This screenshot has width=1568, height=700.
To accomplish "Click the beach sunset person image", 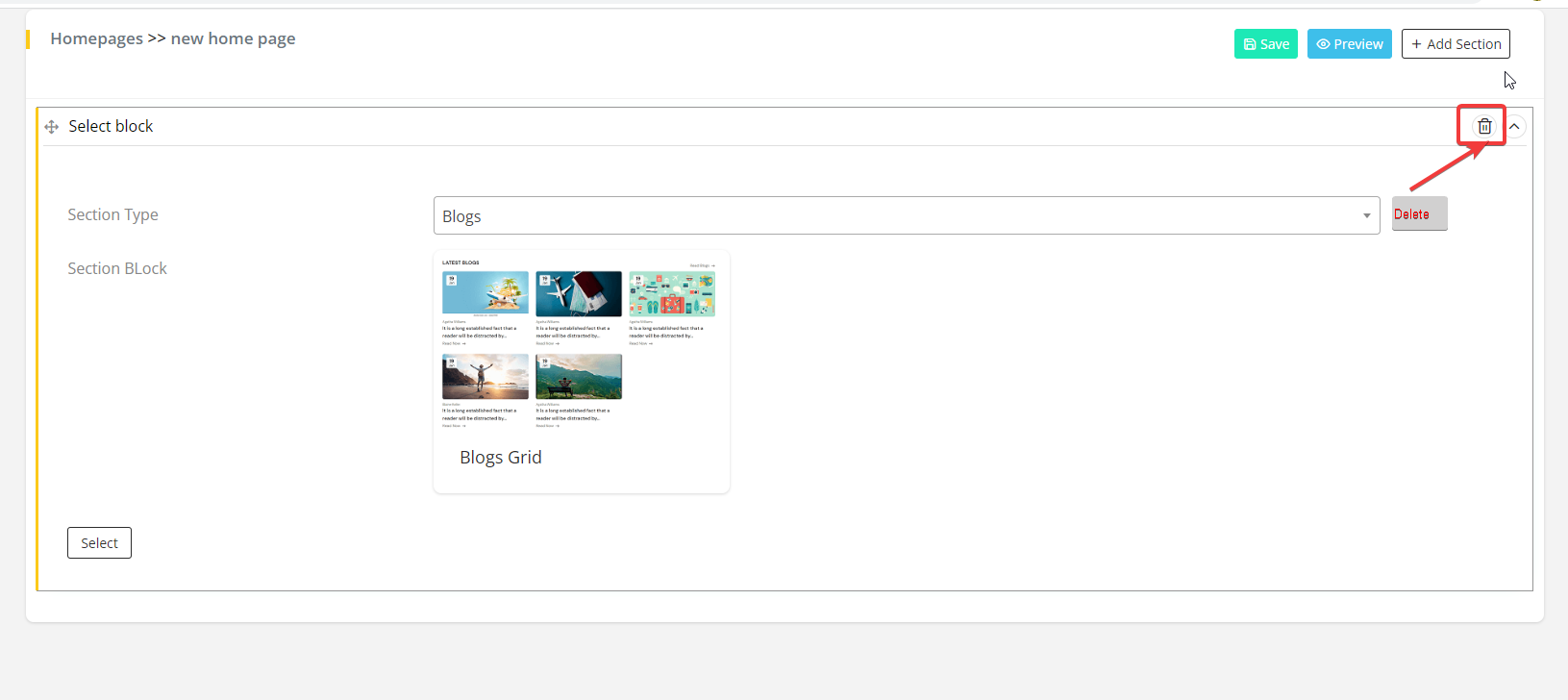I will tap(485, 376).
